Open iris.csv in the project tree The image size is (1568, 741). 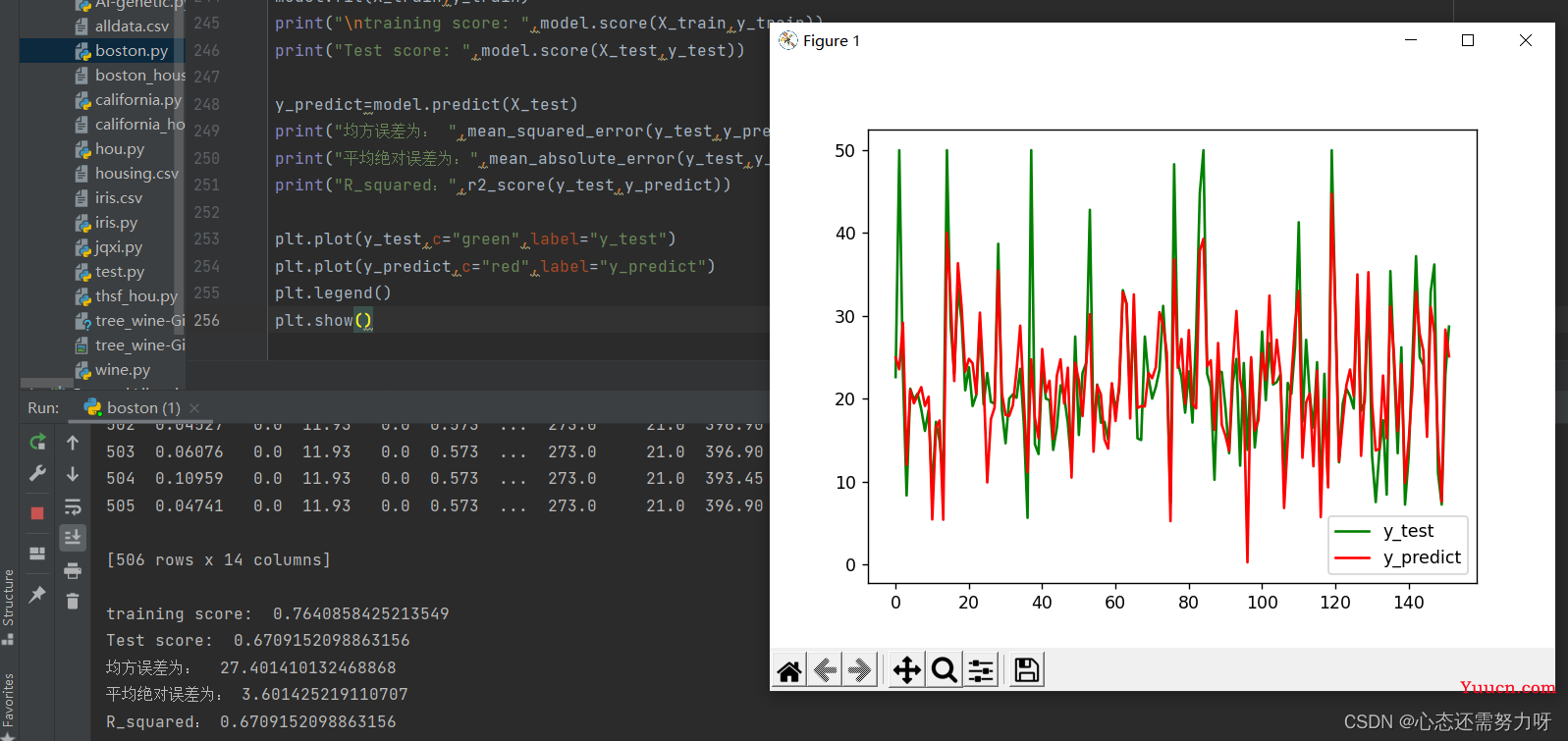pos(119,198)
